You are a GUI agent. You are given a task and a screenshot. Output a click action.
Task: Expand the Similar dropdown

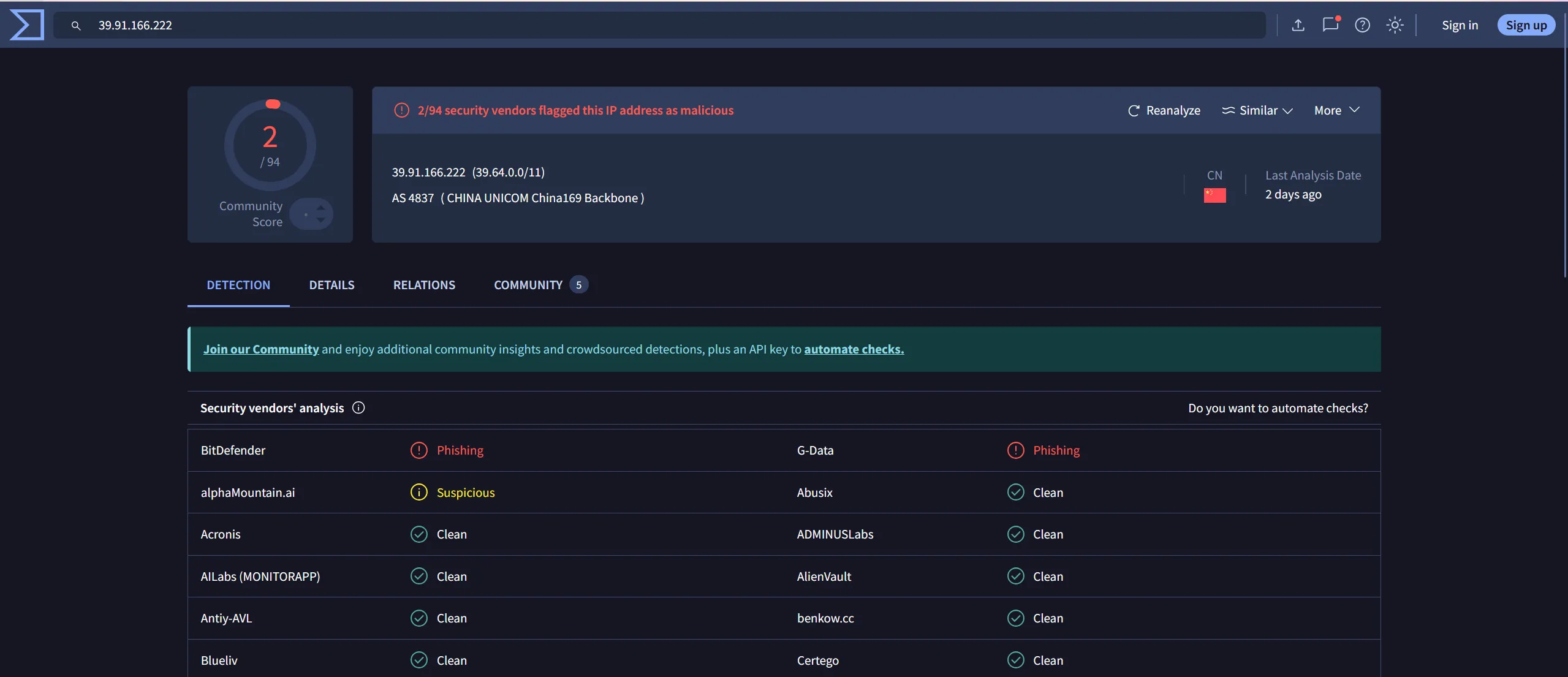tap(1257, 110)
